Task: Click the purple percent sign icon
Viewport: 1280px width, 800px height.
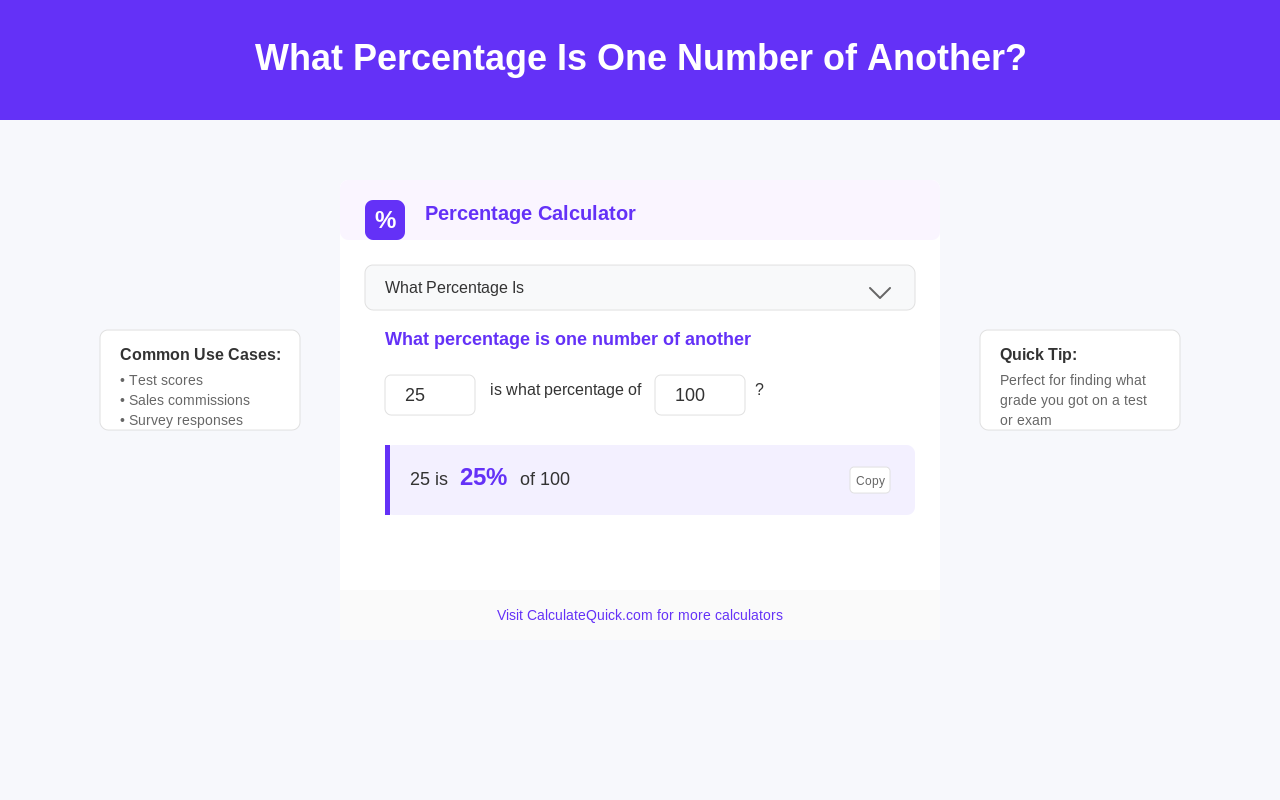Action: [x=385, y=220]
